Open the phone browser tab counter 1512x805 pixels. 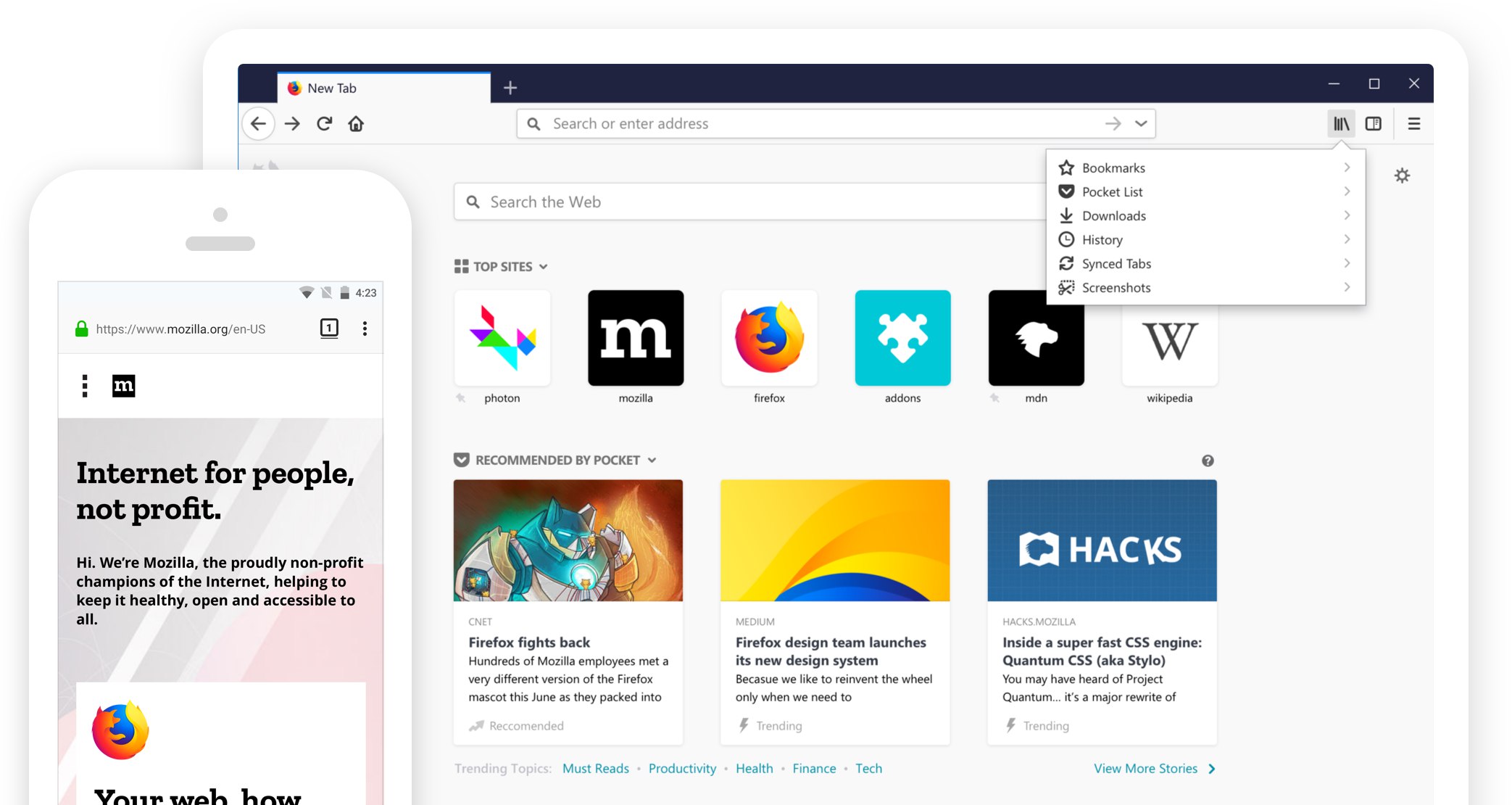(329, 329)
